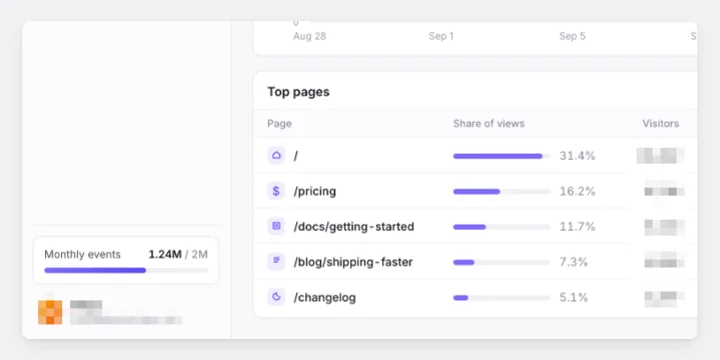Click the clock icon for /changelog
Screen dimensions: 720x360
276,297
